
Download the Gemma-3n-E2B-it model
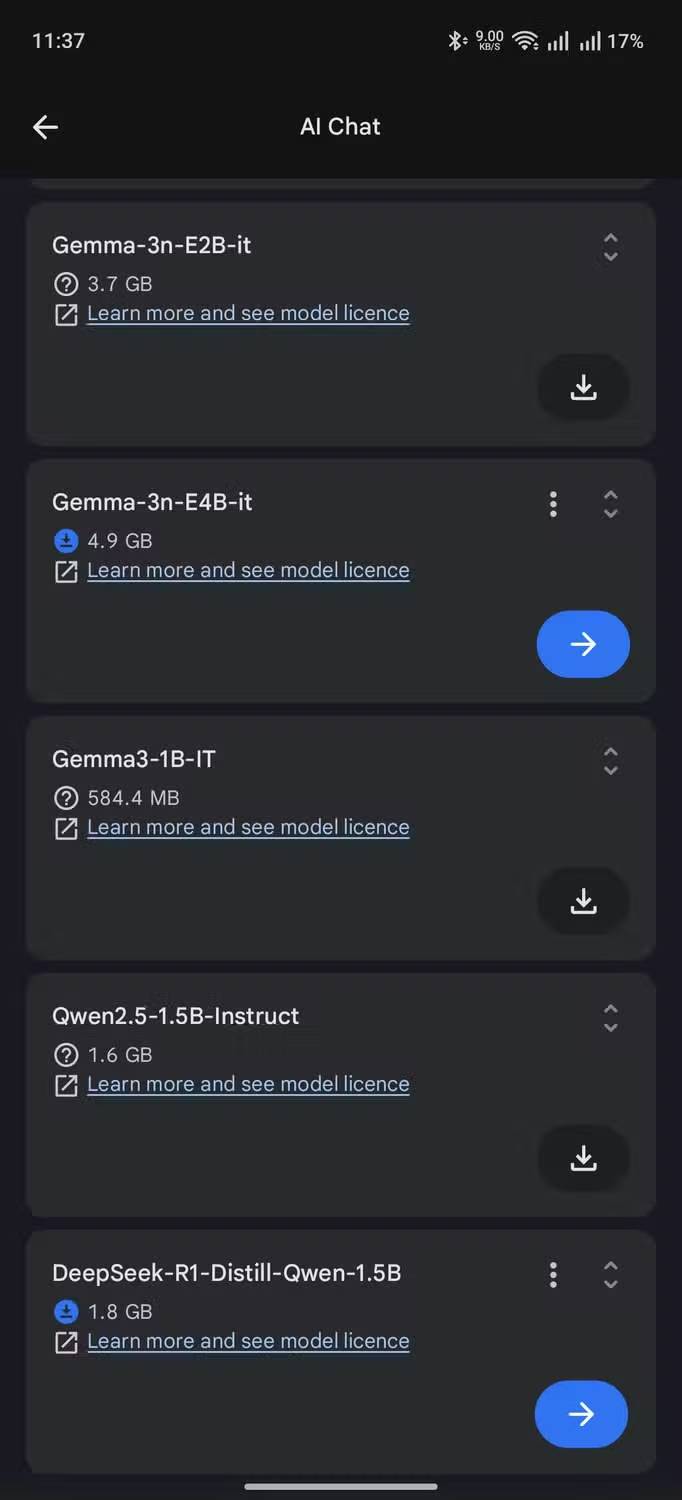(x=583, y=388)
